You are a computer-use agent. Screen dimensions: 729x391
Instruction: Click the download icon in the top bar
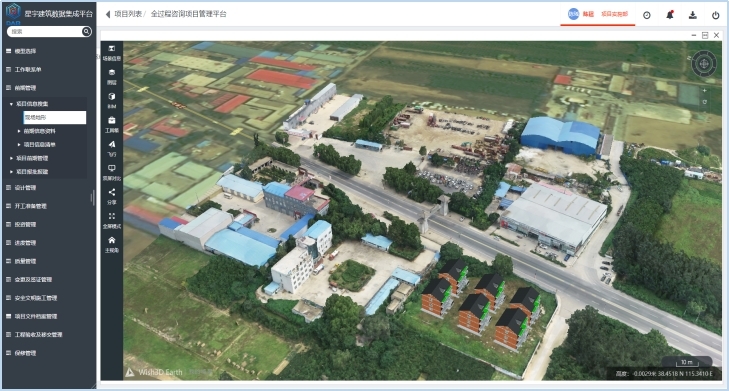click(x=692, y=15)
